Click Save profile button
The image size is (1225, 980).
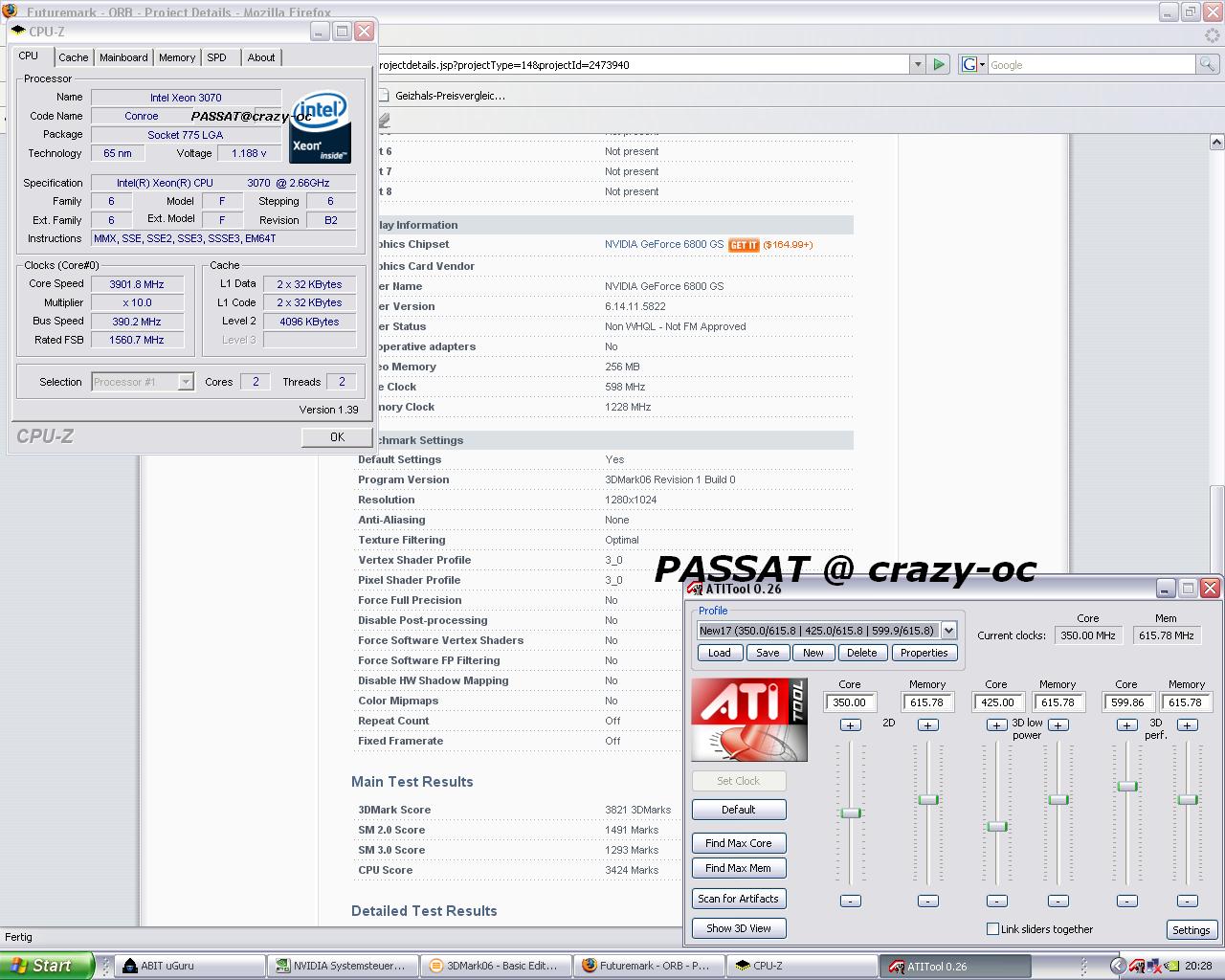click(768, 653)
